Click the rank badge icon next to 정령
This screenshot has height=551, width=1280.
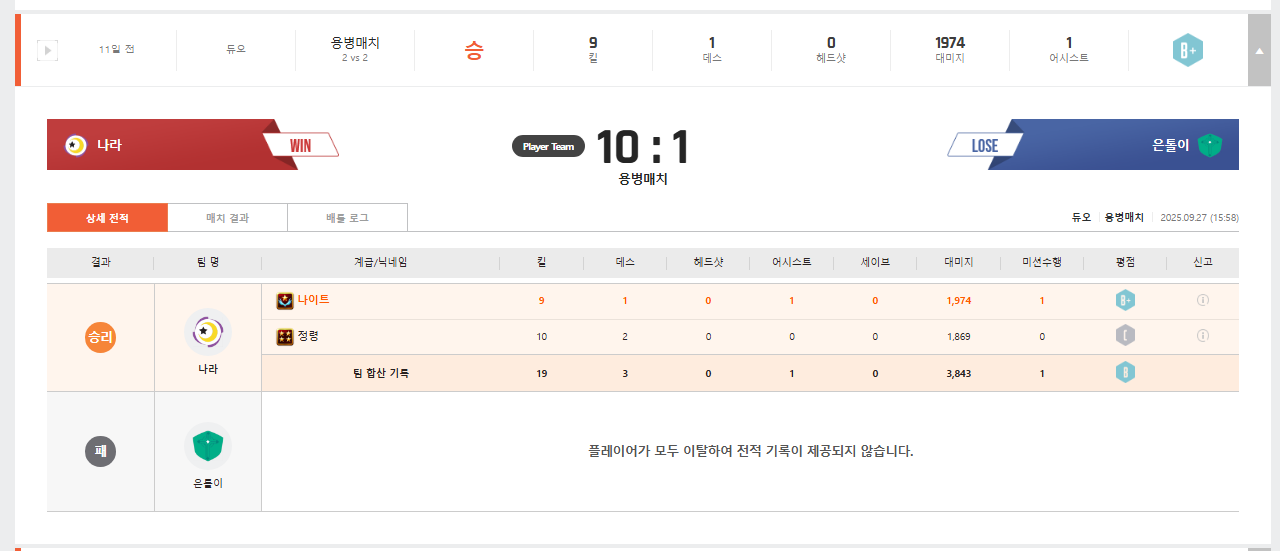click(285, 337)
